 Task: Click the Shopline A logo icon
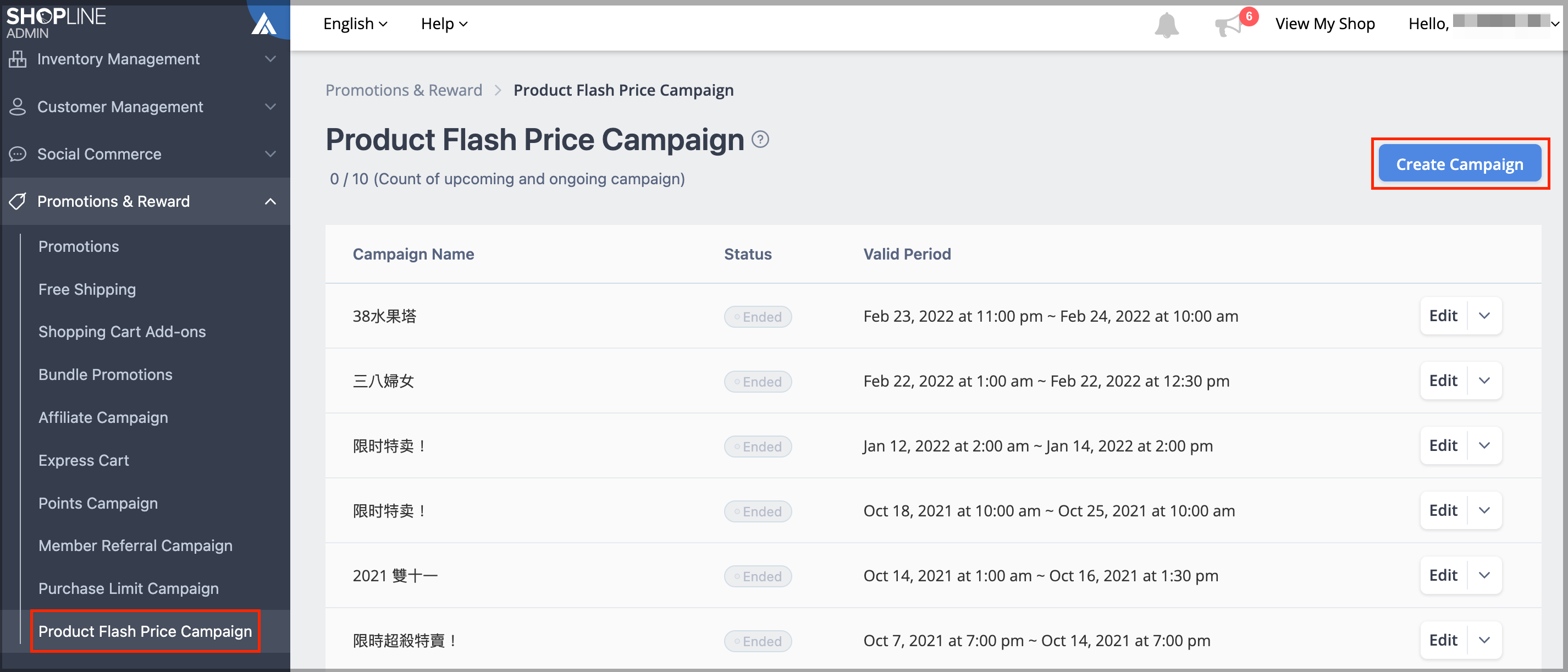pyautogui.click(x=264, y=24)
